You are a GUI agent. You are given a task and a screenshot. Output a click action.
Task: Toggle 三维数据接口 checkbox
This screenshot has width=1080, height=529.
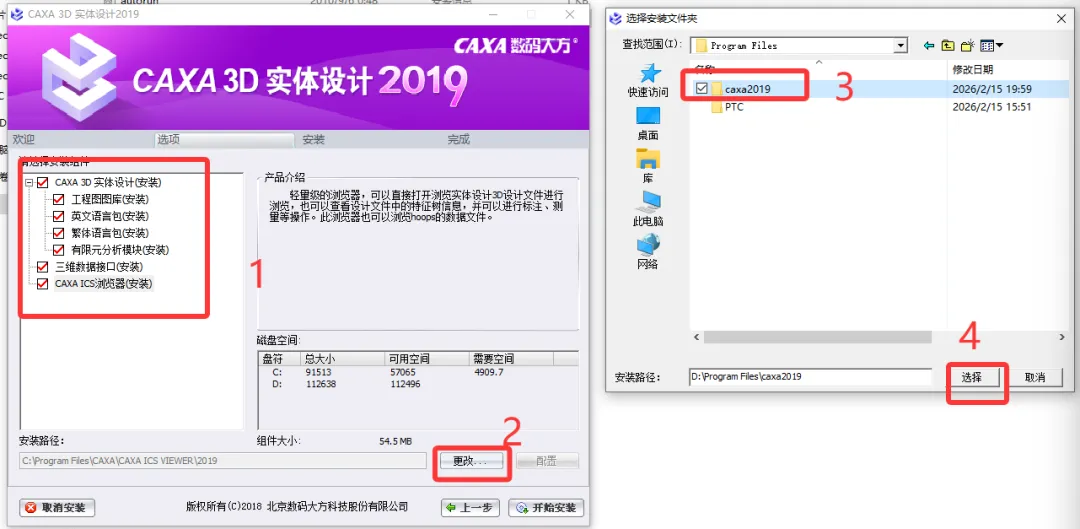(x=43, y=267)
